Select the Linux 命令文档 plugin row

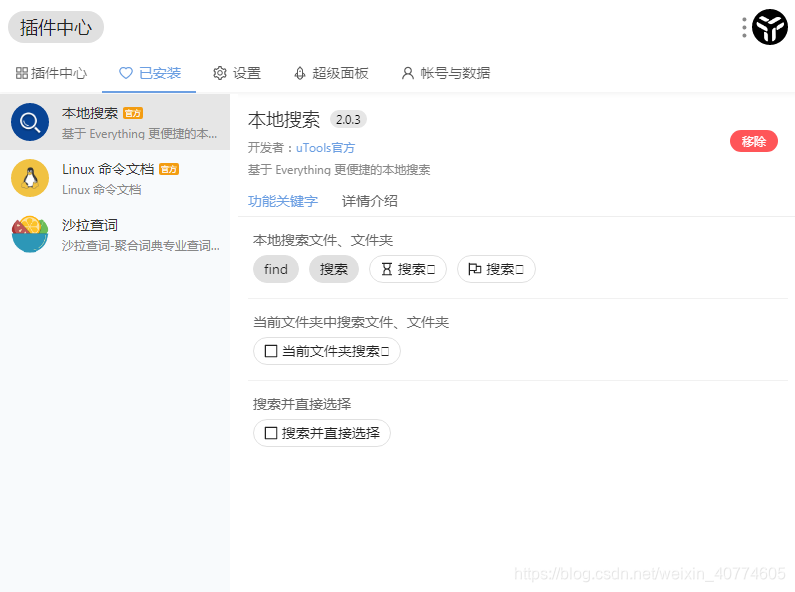tap(115, 178)
